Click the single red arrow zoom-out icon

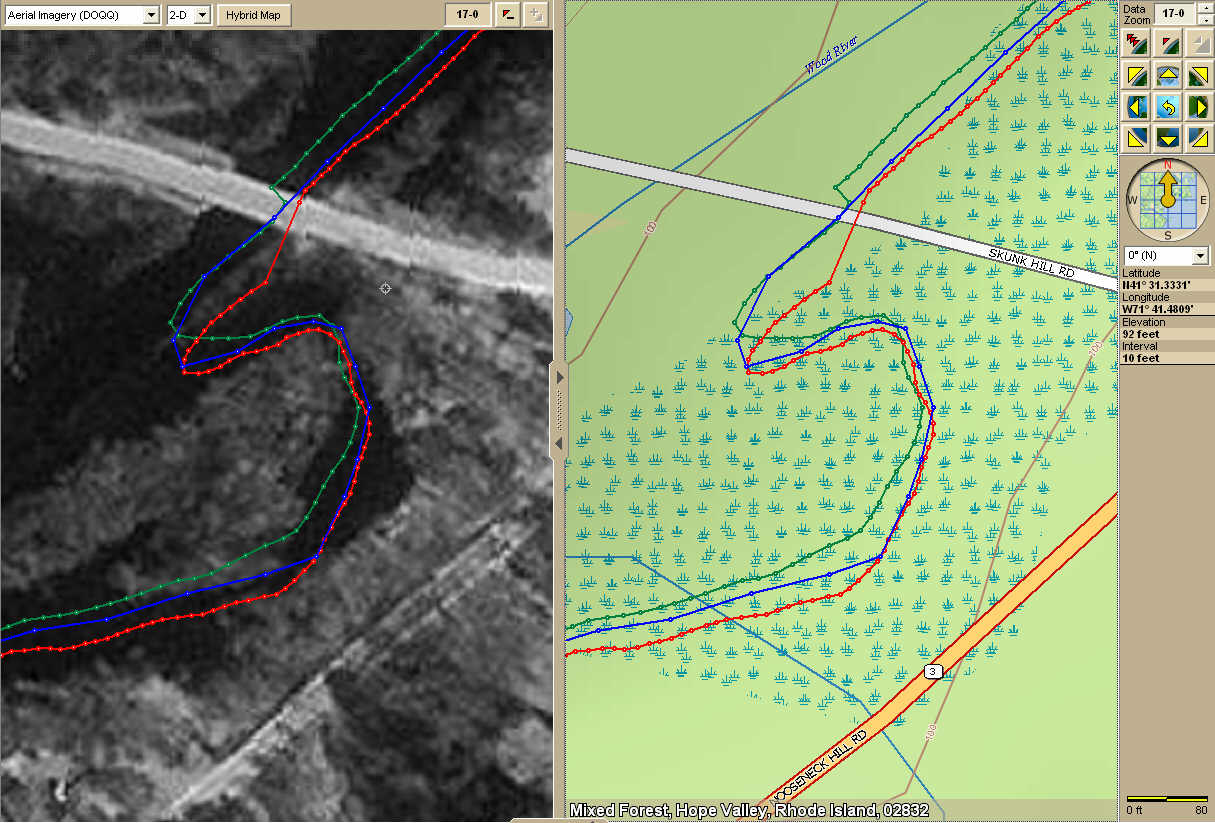1167,42
